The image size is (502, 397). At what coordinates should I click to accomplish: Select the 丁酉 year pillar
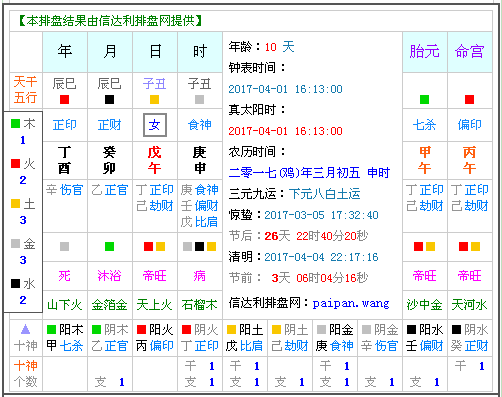tap(65, 160)
